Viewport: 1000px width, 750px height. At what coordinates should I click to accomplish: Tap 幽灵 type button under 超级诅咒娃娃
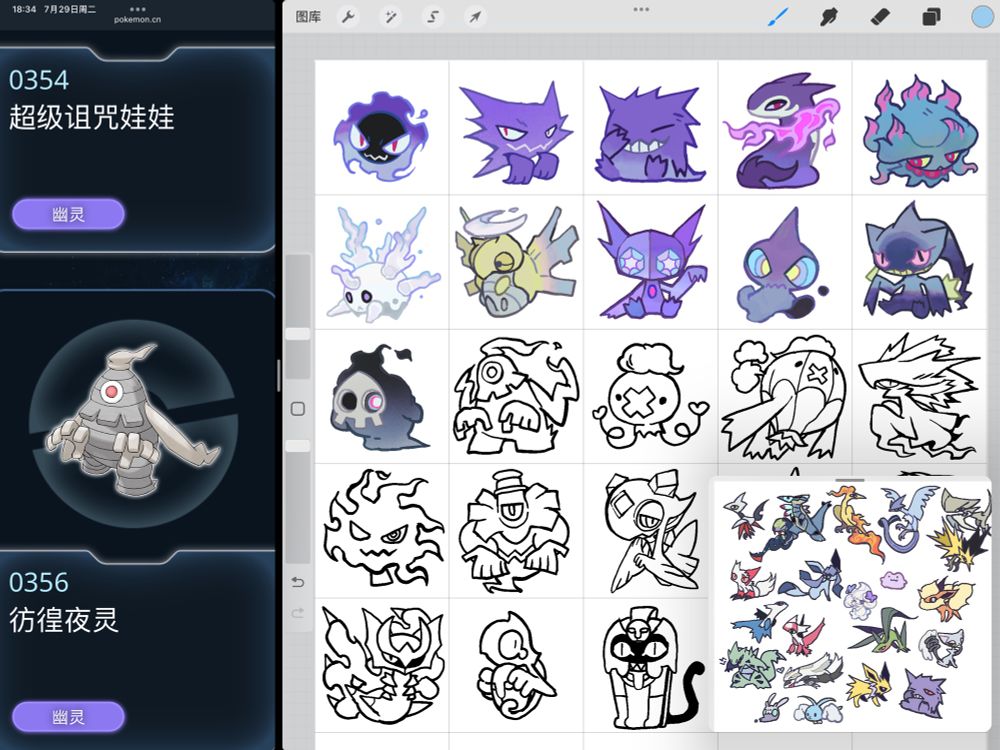pos(68,214)
